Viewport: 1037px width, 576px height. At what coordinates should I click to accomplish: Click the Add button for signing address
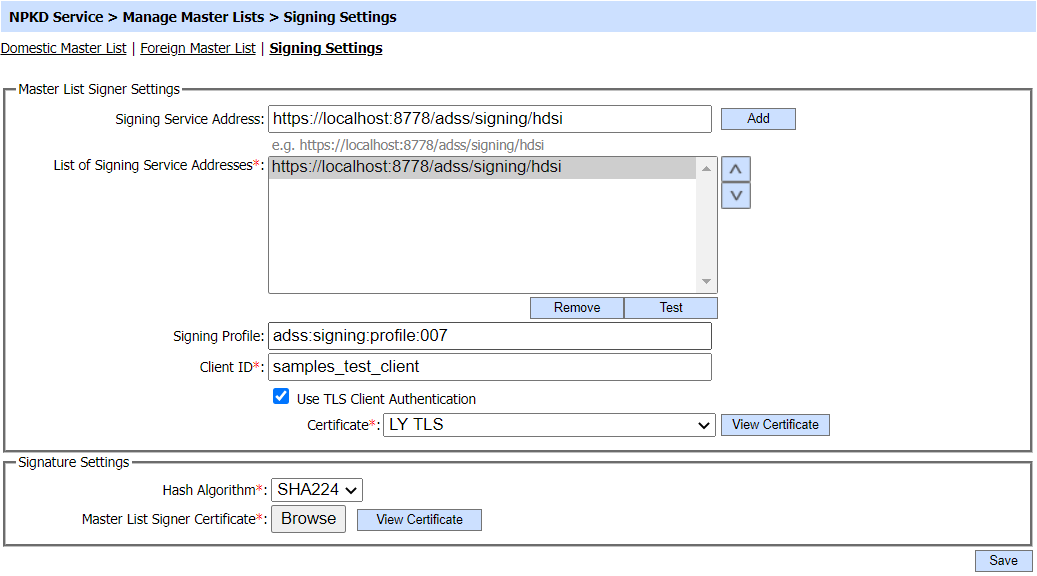[758, 119]
